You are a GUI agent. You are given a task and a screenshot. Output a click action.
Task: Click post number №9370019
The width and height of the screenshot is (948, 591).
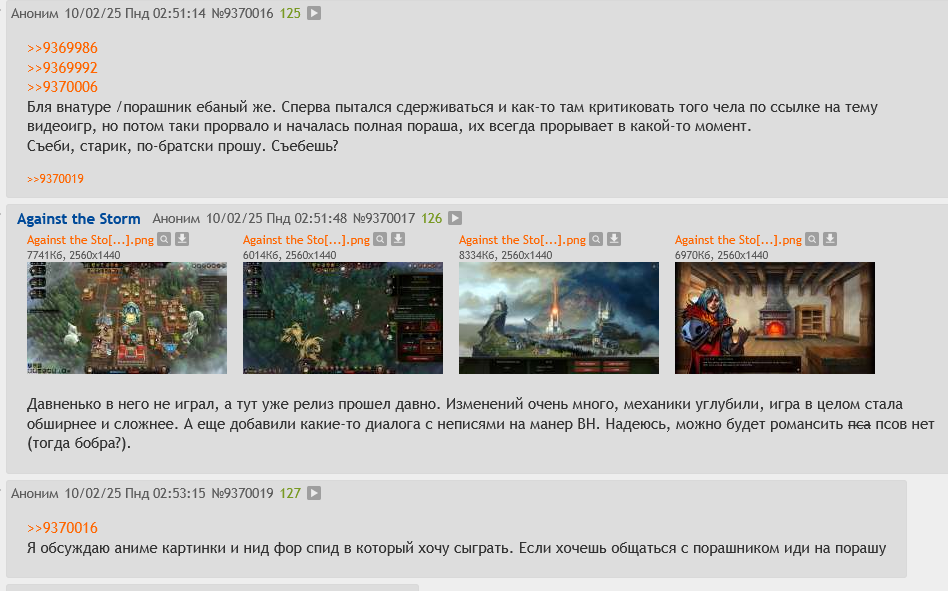point(242,493)
